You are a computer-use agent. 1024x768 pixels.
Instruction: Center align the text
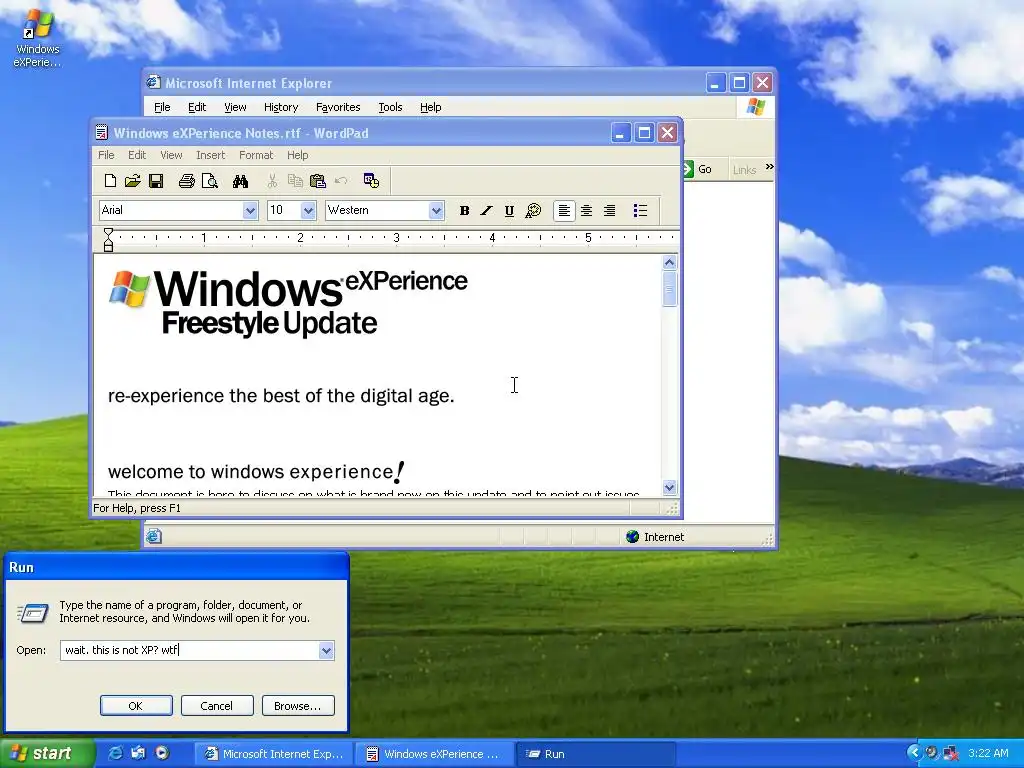586,210
